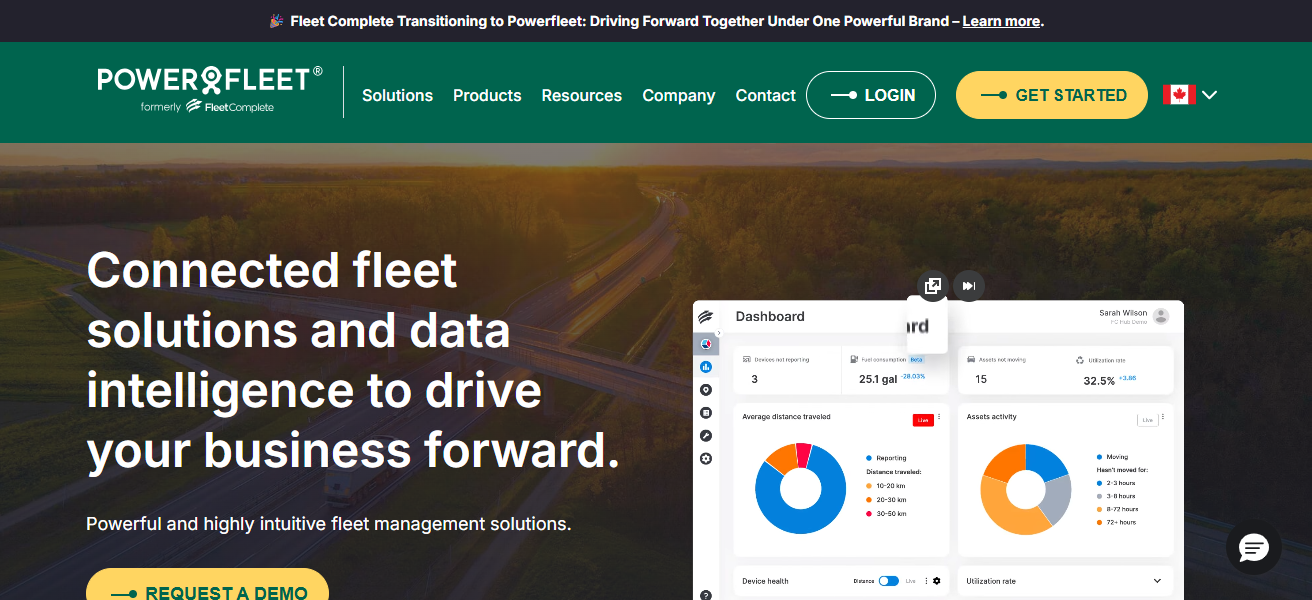
Task: Click the dashboard pie-chart sidebar icon
Action: tap(706, 344)
